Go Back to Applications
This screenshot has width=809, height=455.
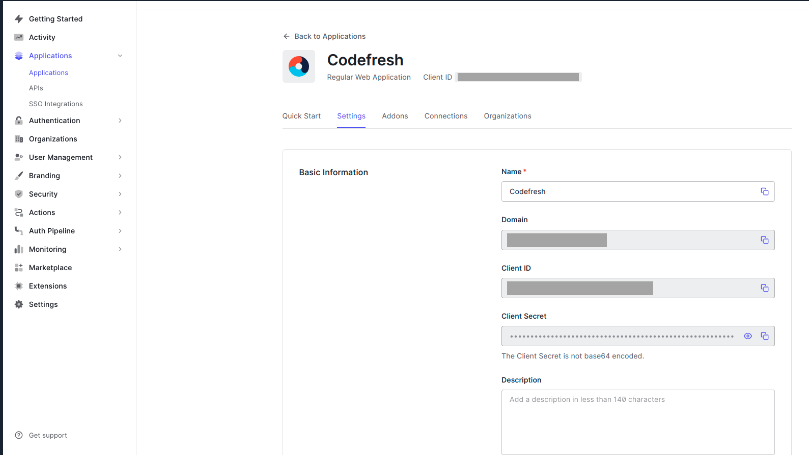click(325, 36)
